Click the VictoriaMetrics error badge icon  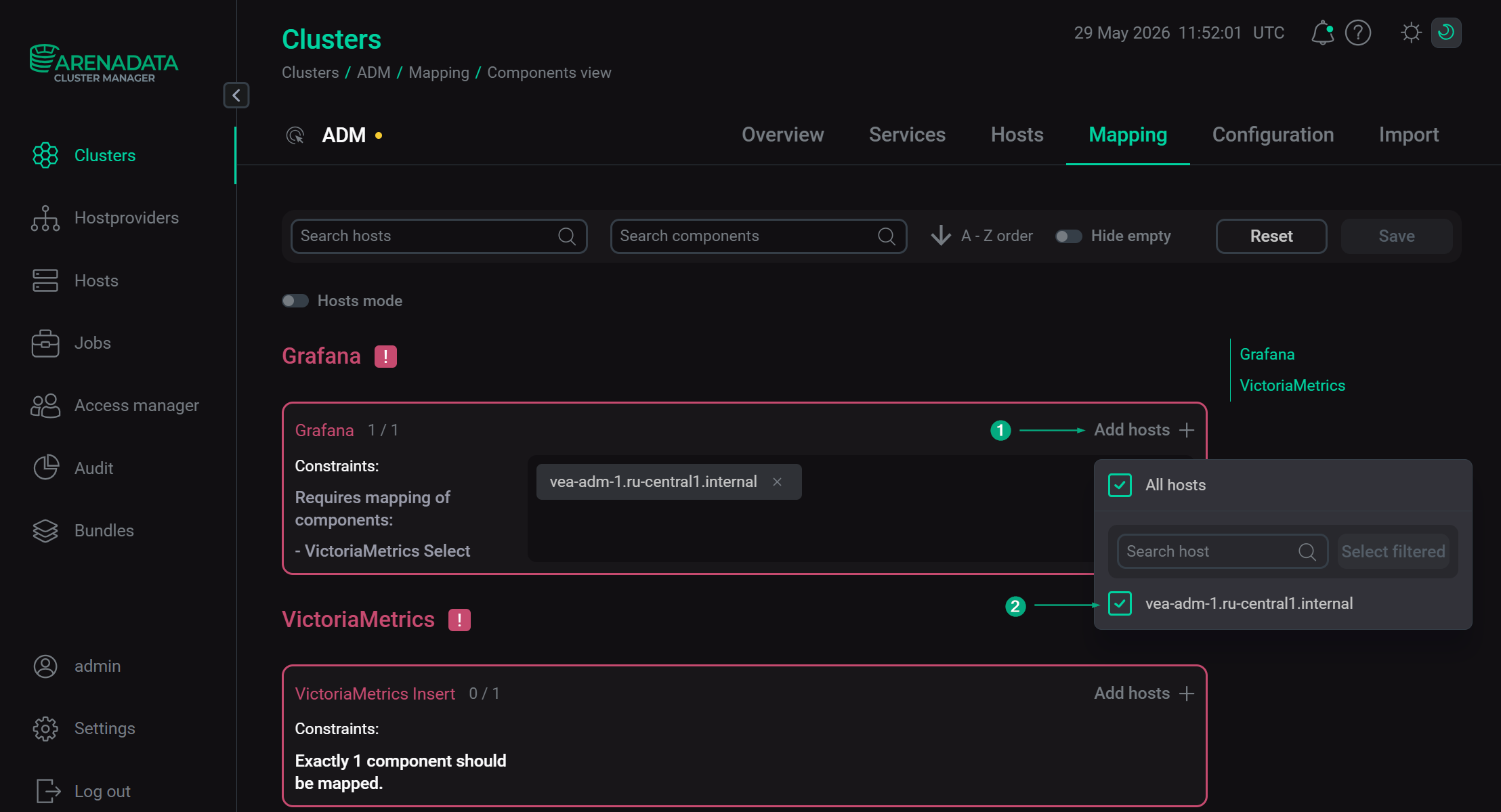point(460,620)
